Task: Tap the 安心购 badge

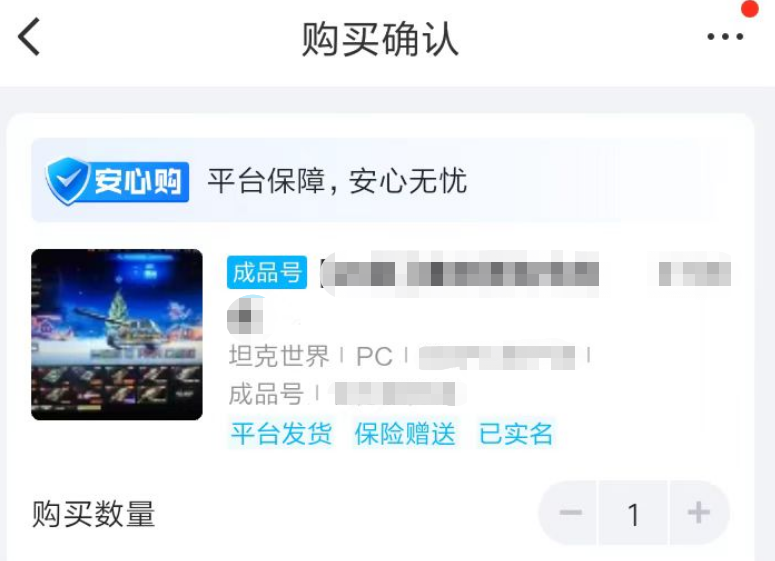Action: (117, 181)
